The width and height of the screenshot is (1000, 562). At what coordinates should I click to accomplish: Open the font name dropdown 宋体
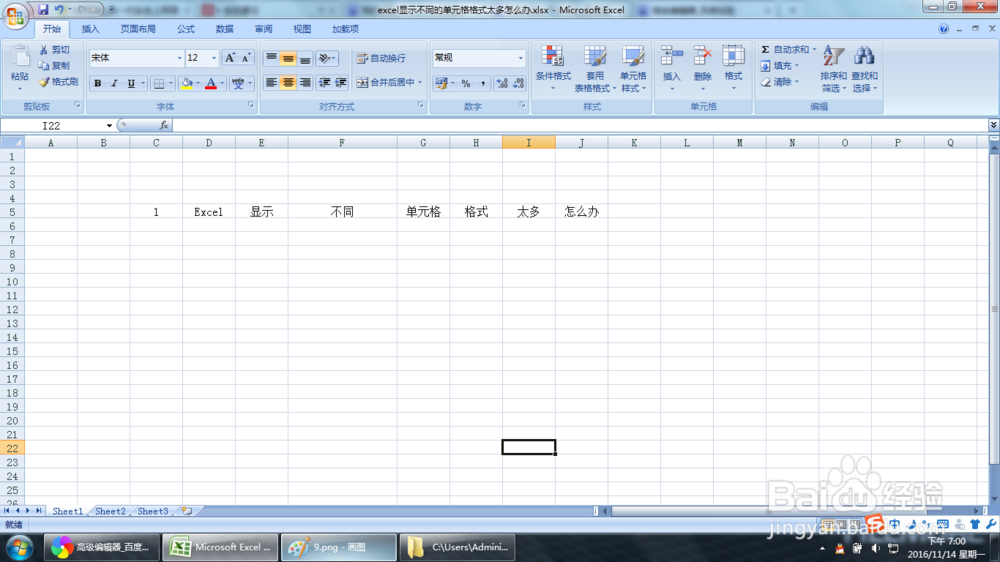click(179, 58)
